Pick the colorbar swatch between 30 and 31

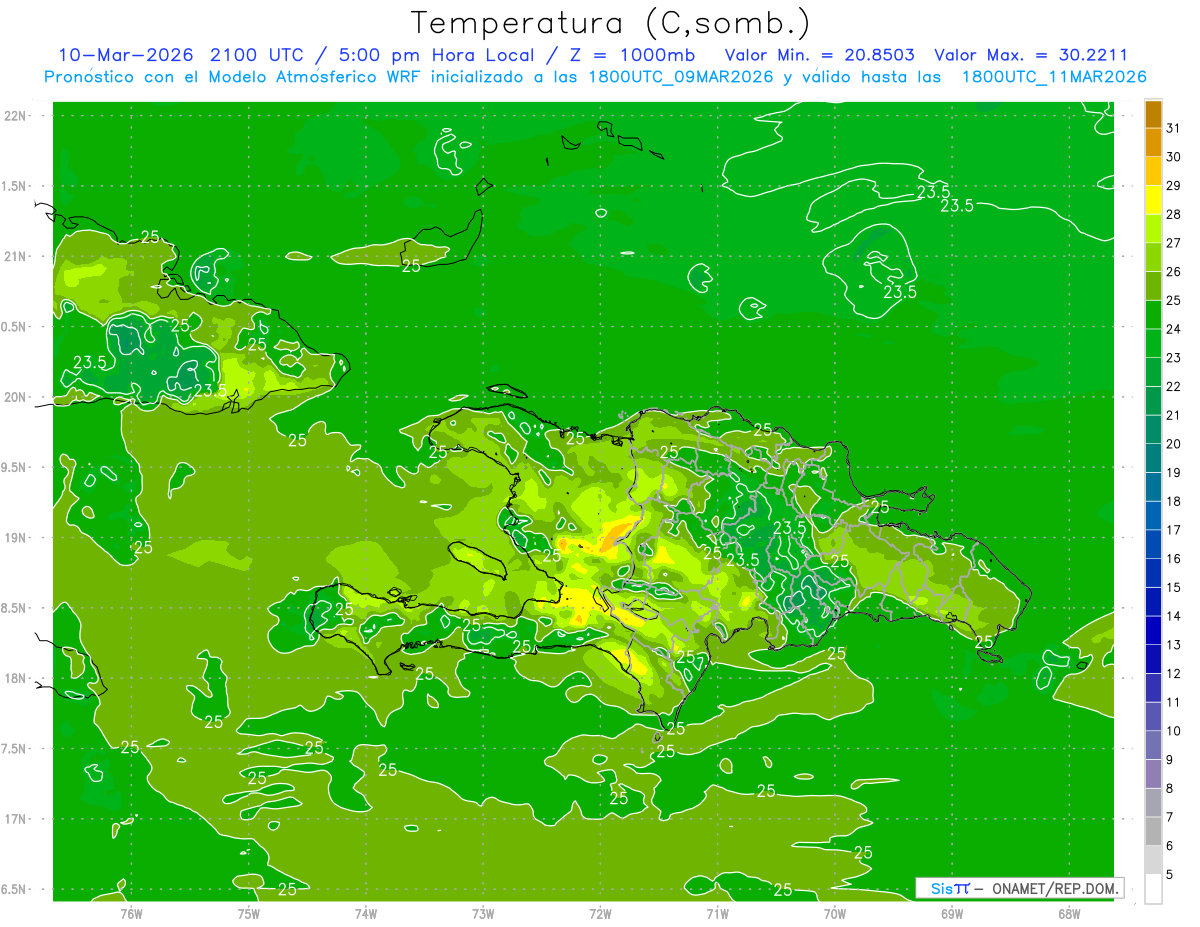[1153, 142]
